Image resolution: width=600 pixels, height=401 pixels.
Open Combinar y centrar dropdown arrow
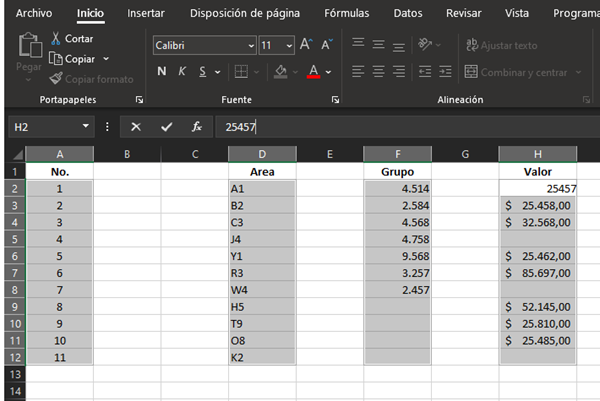(x=578, y=72)
